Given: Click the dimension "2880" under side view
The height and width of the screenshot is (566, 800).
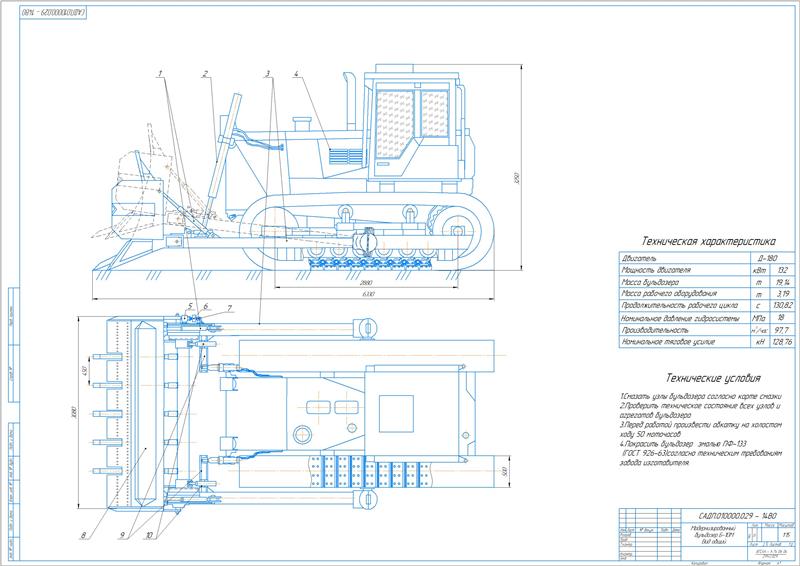Looking at the screenshot, I should 366,283.
